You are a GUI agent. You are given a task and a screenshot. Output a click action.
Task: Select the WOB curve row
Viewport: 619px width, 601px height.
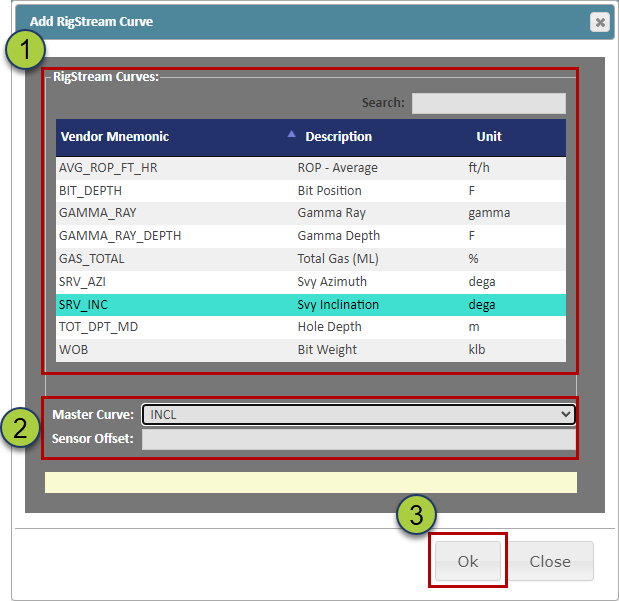[311, 350]
